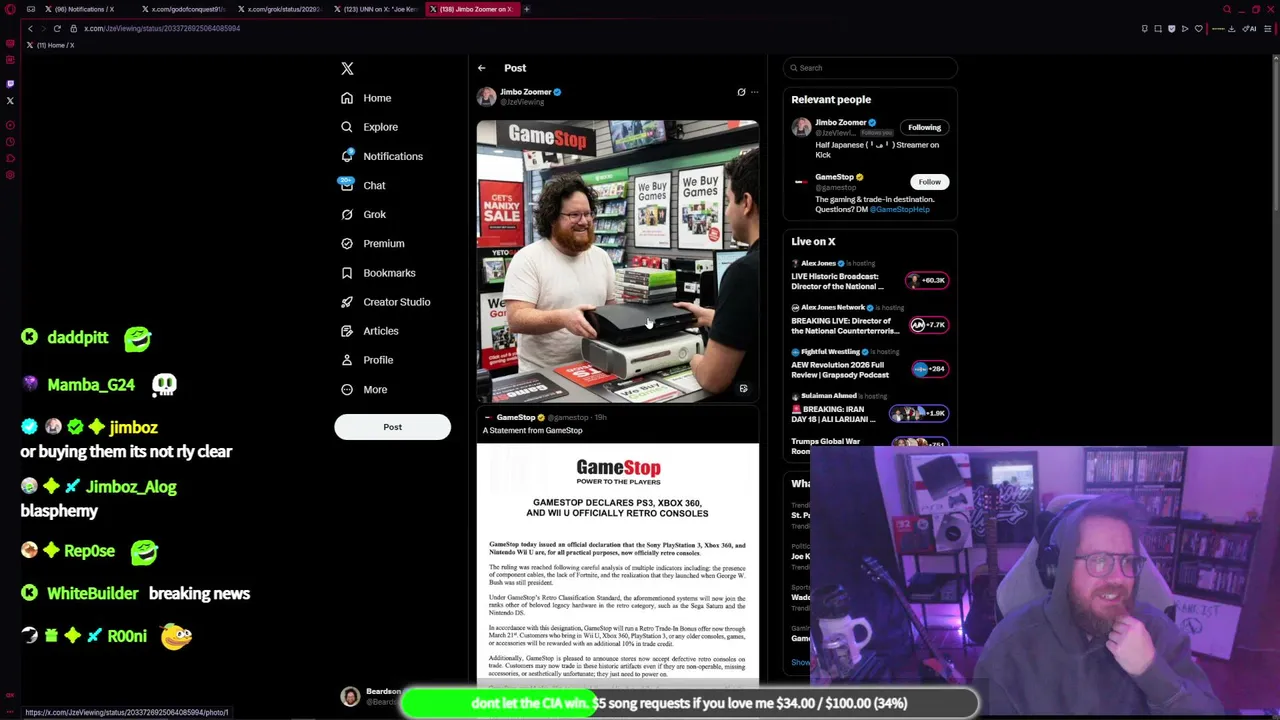Open AEW Revolution 2026 Full Review broadcast
This screenshot has width=1280, height=720.
(840, 370)
